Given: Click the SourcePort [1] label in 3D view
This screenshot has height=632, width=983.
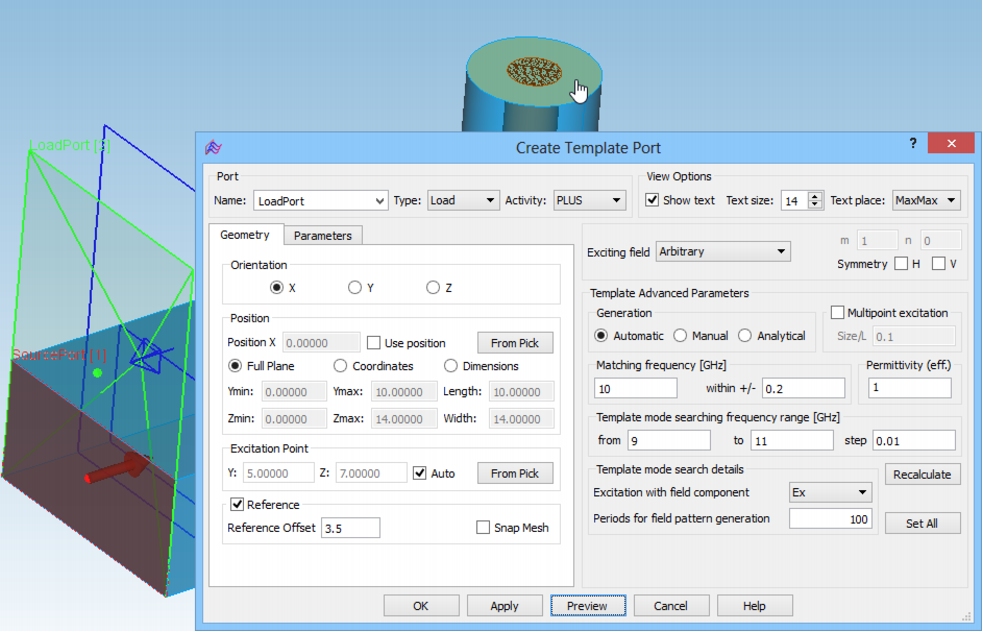Looking at the screenshot, I should point(60,355).
